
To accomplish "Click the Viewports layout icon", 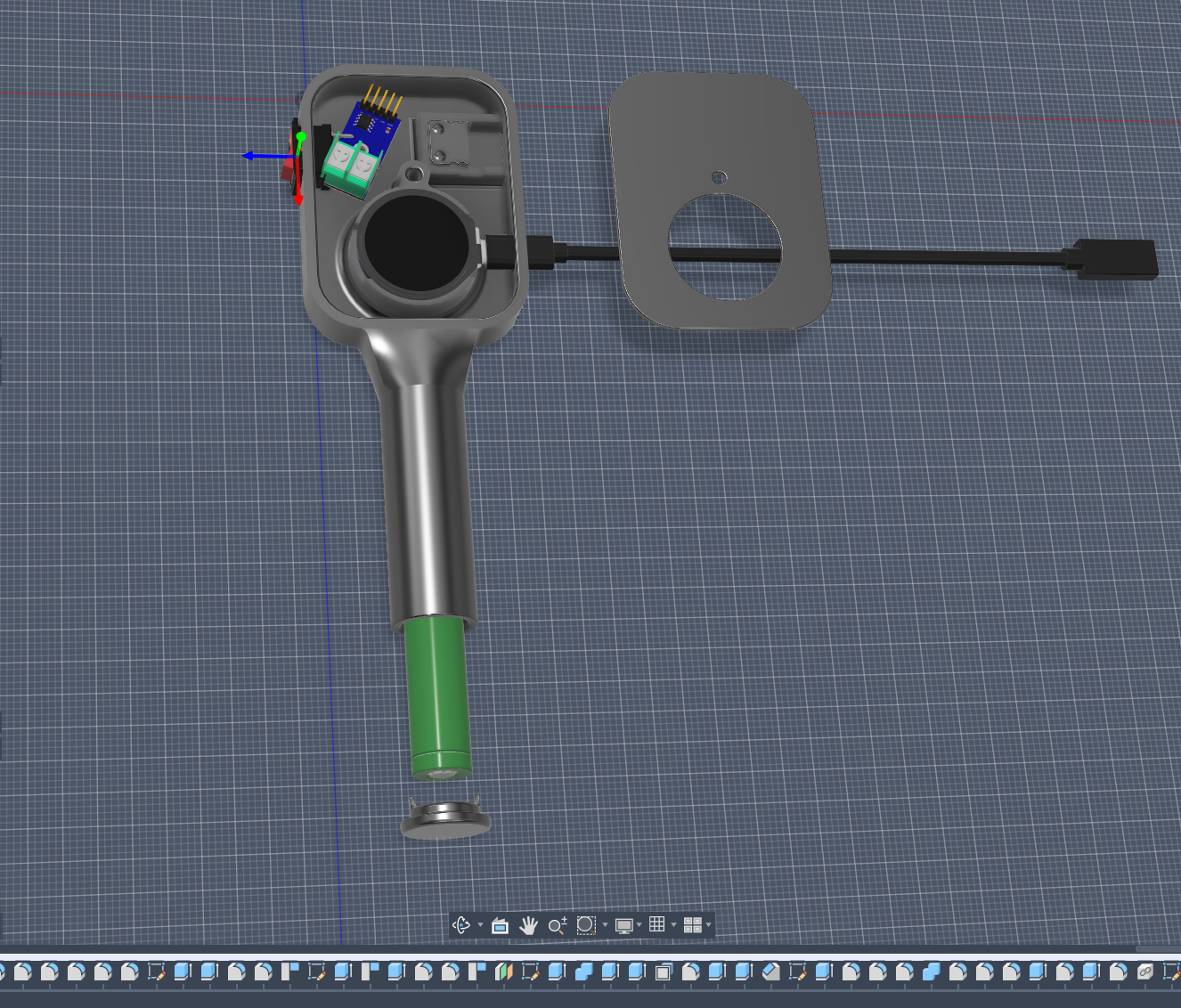I will pyautogui.click(x=693, y=925).
